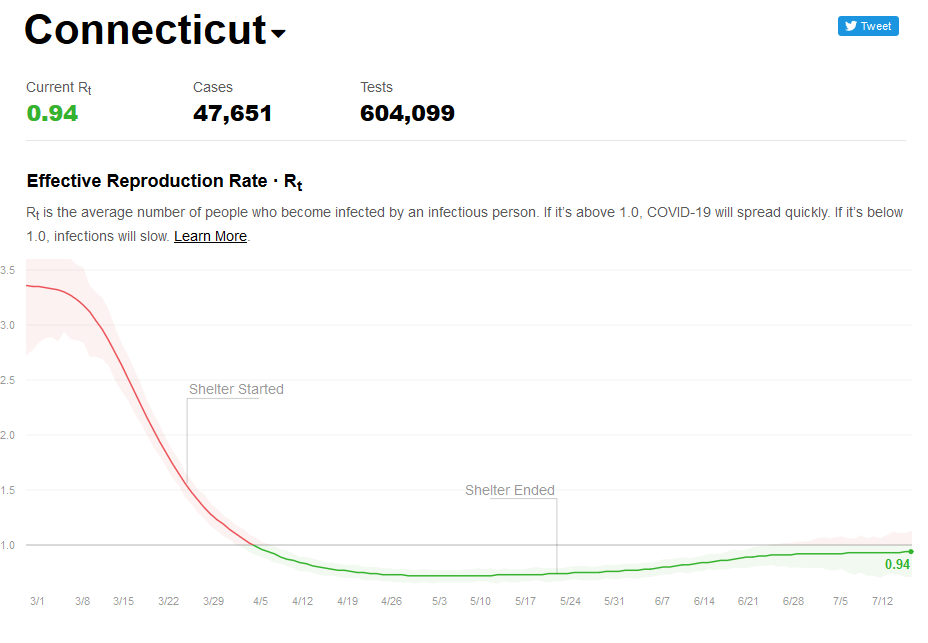Select the 7/12 date axis tick
This screenshot has height=643, width=928.
pyautogui.click(x=882, y=601)
